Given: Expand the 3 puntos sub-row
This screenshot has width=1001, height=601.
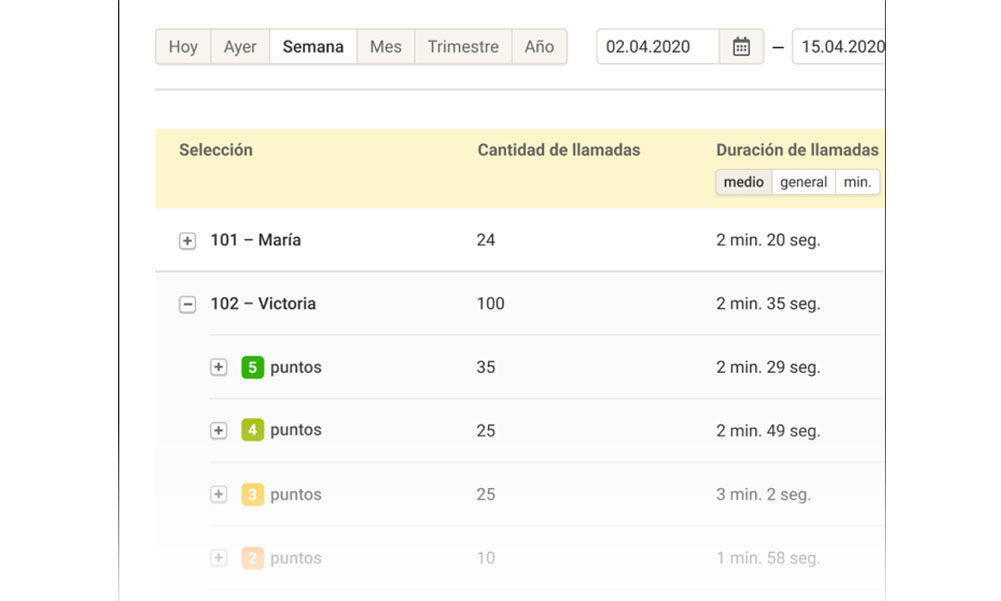Looking at the screenshot, I should click(x=219, y=494).
